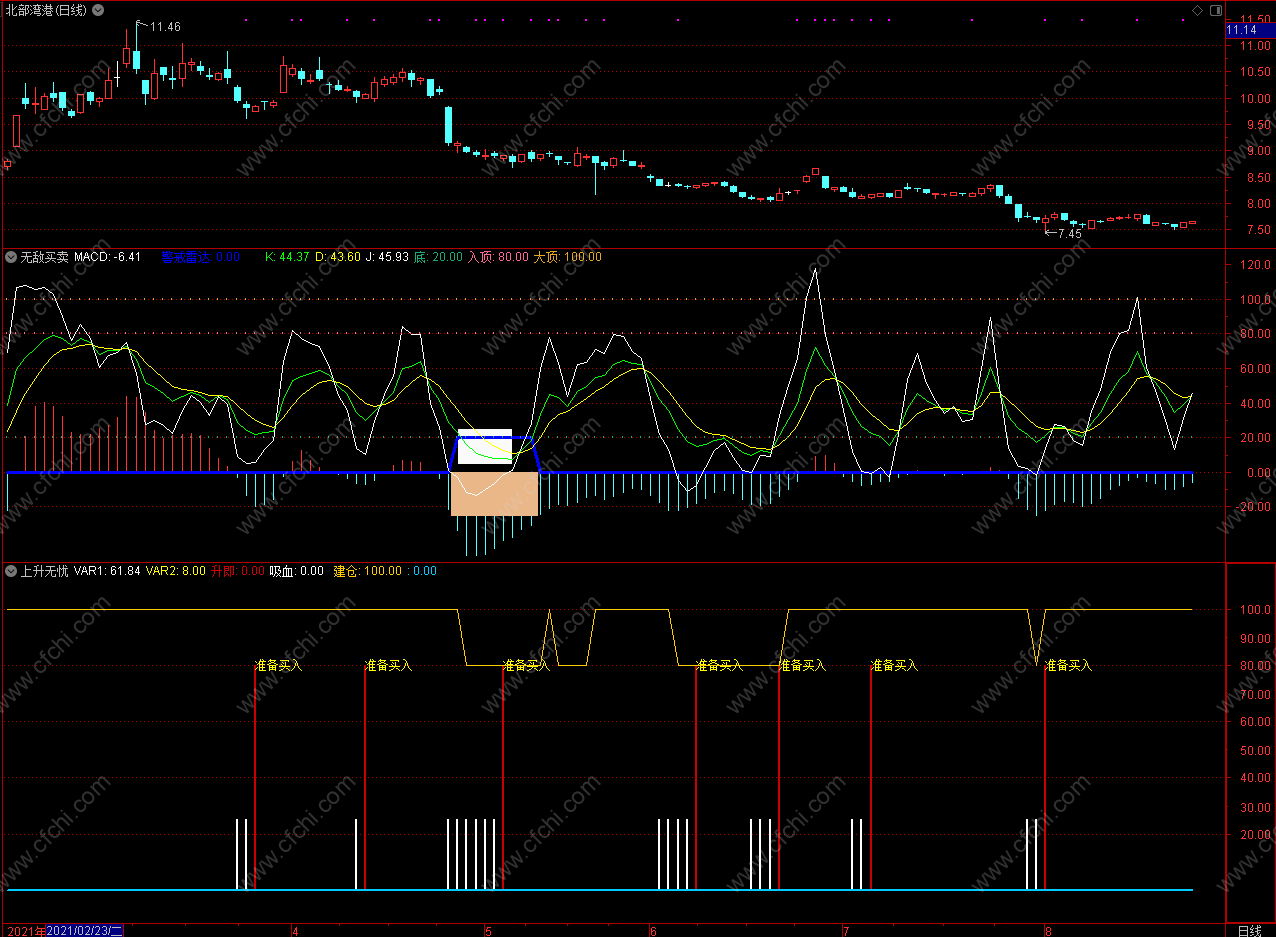Click the 上升无忧 indicator name
This screenshot has width=1276, height=937.
[45, 571]
